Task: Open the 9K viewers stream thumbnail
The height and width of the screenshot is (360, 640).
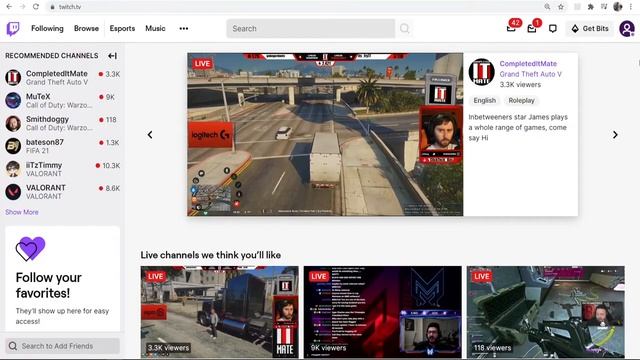Action: (382, 312)
